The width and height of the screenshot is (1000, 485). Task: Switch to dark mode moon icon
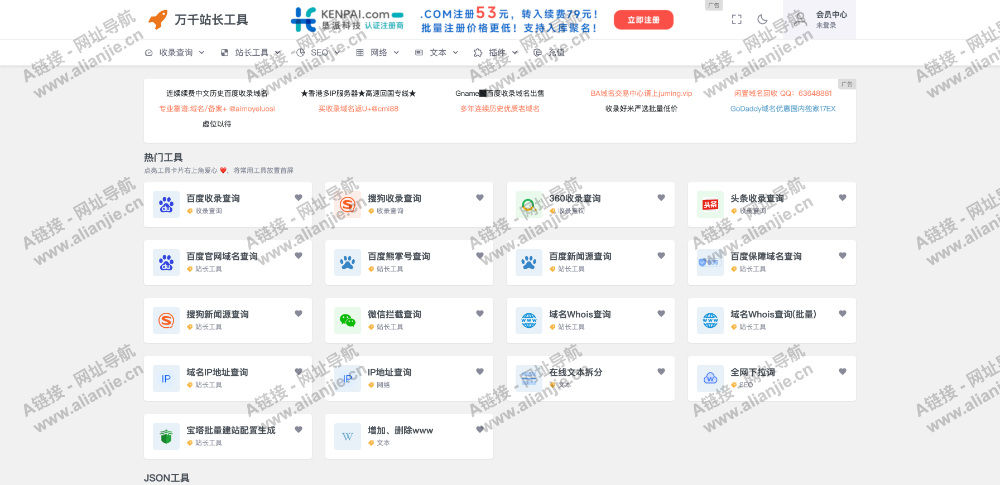tap(762, 20)
